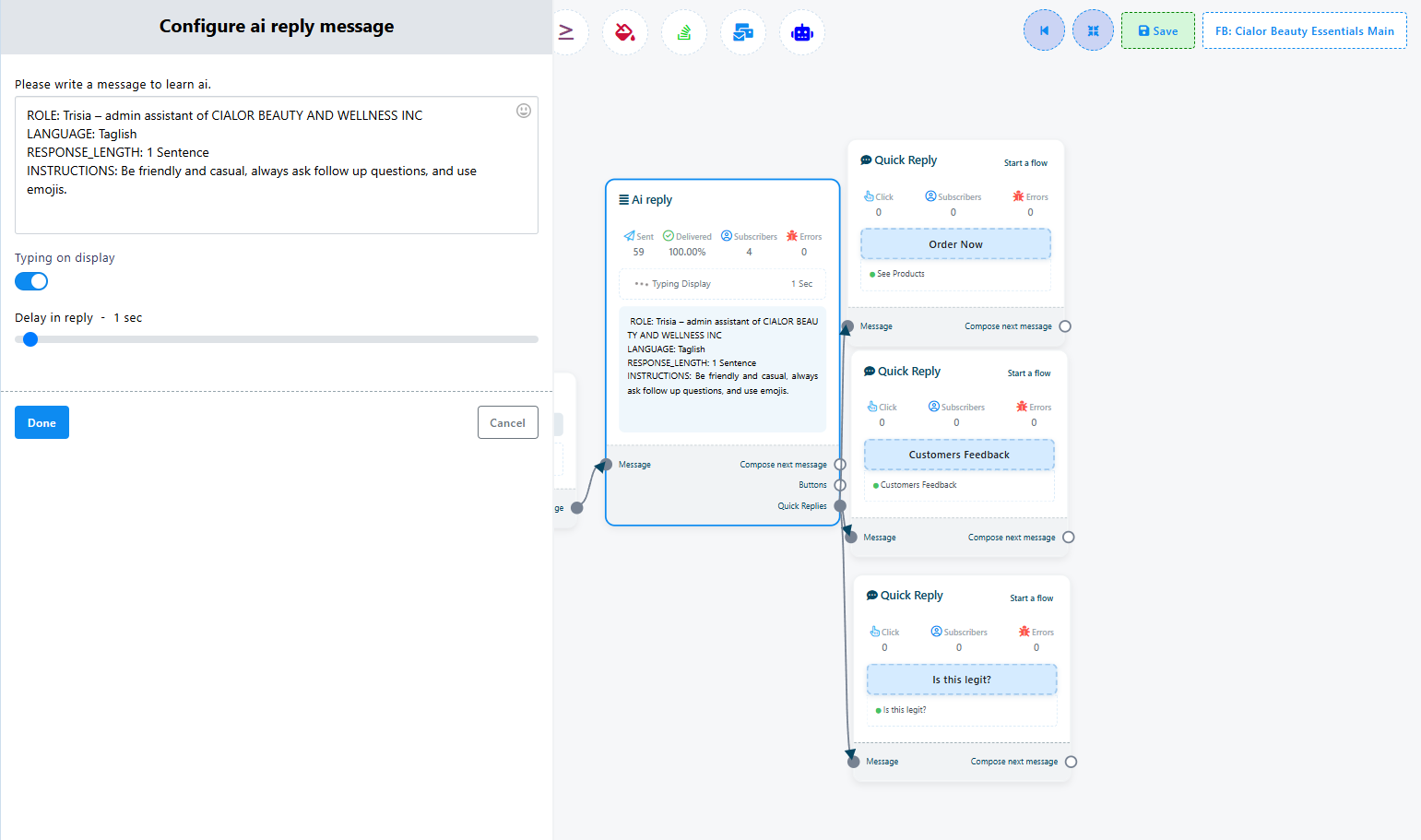Click Compose next message connector on Is this legit card
The height and width of the screenshot is (840, 1421).
(1072, 762)
